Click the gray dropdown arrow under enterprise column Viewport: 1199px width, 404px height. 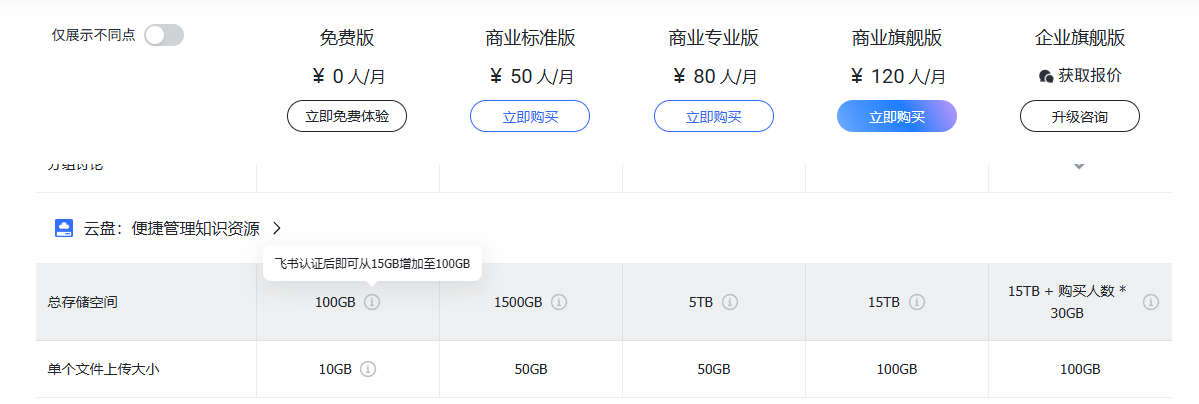[x=1079, y=167]
